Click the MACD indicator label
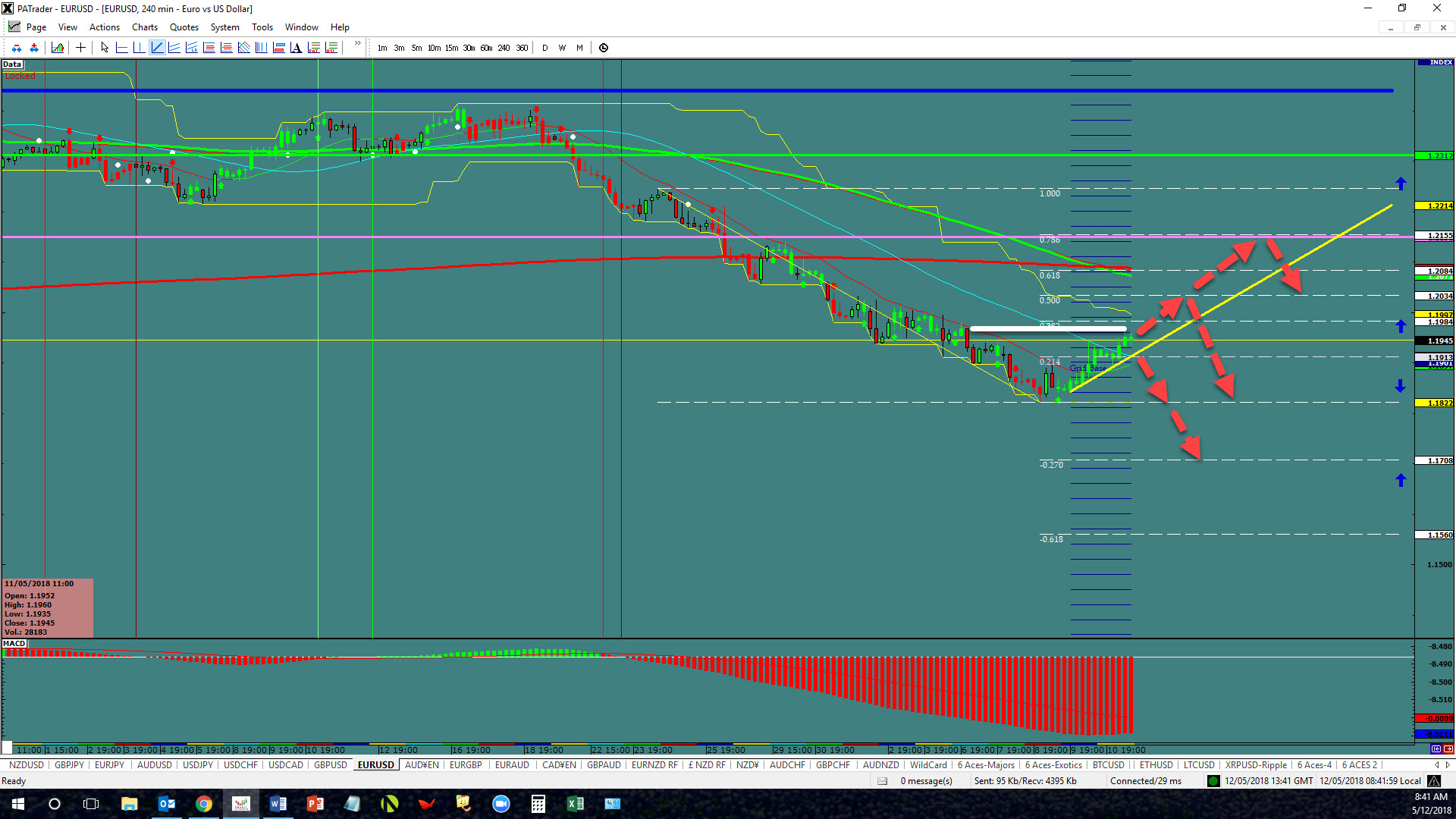 pyautogui.click(x=14, y=644)
